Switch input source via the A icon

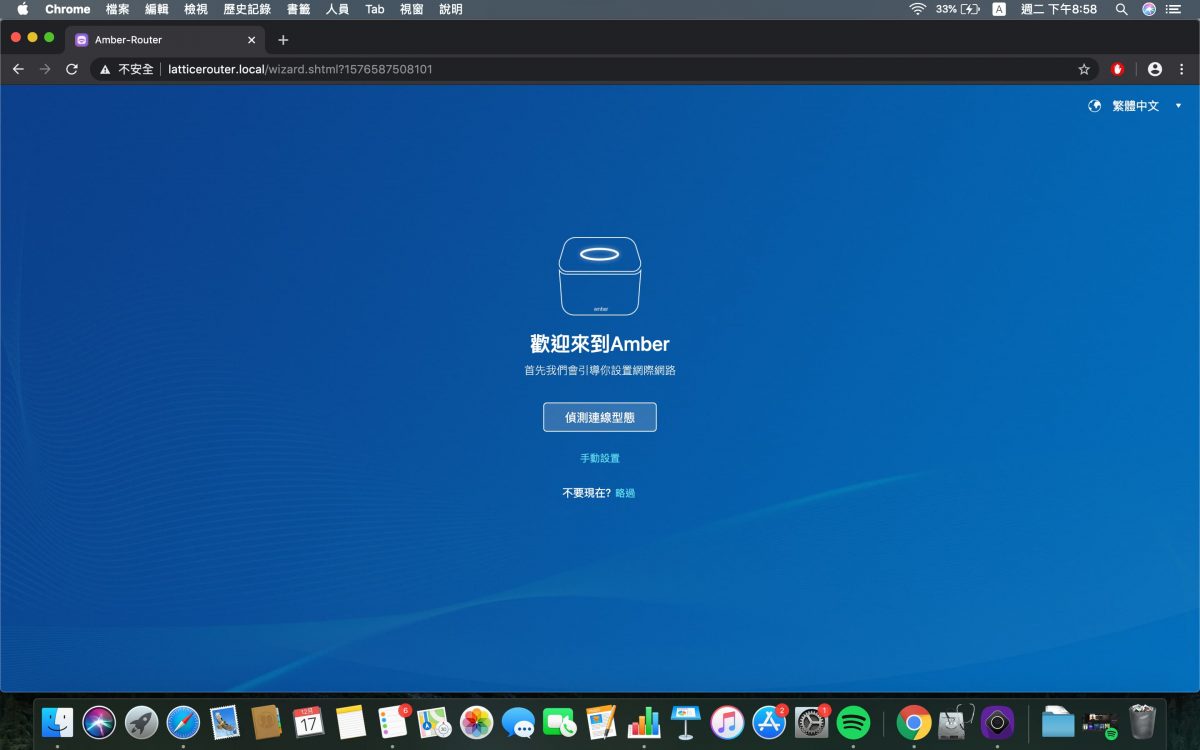999,9
